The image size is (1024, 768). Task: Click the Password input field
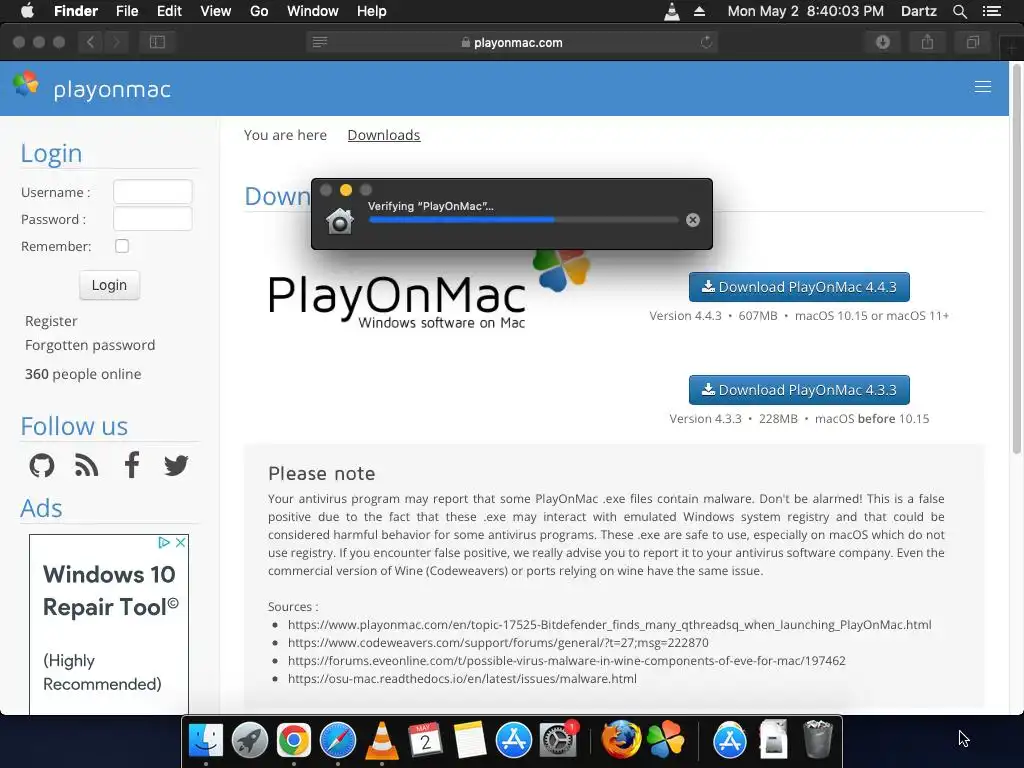[x=152, y=219]
